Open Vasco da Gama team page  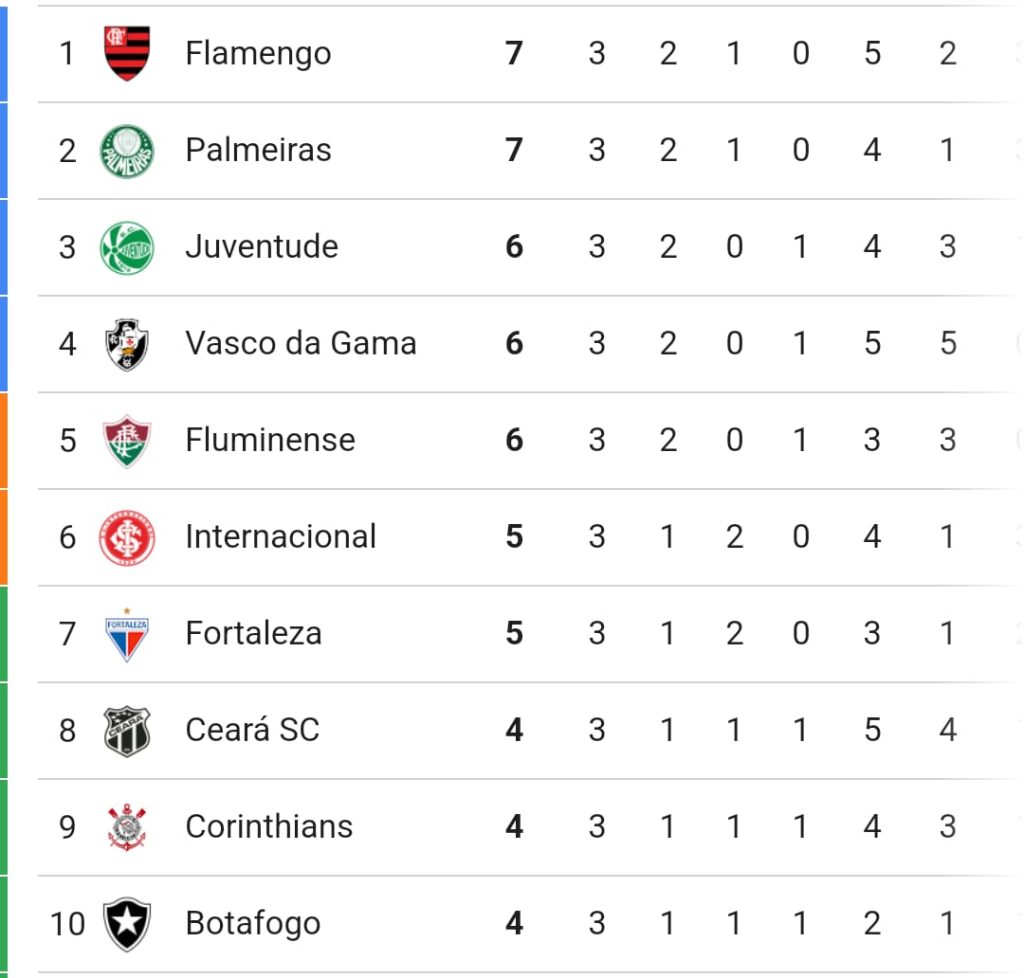click(x=300, y=343)
